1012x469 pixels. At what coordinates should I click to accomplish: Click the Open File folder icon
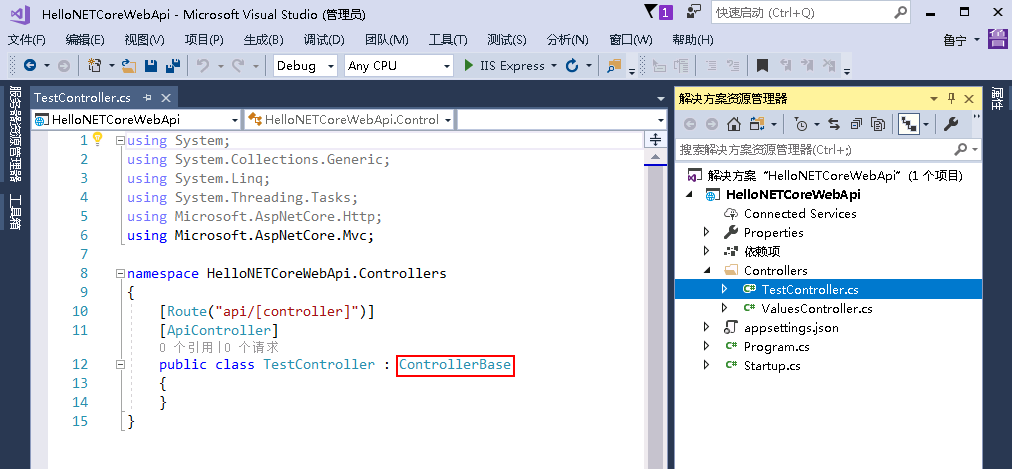[x=129, y=65]
